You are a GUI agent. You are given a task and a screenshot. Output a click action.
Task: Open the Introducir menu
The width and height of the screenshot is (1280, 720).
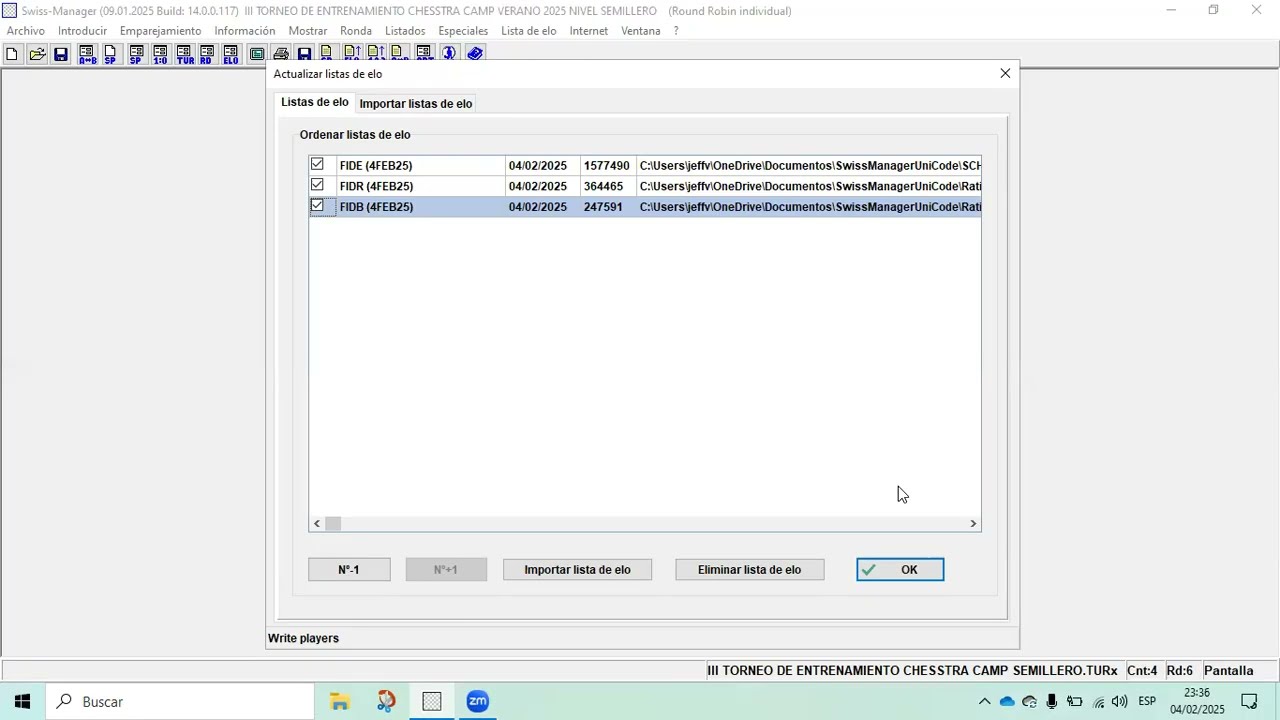[x=82, y=31]
